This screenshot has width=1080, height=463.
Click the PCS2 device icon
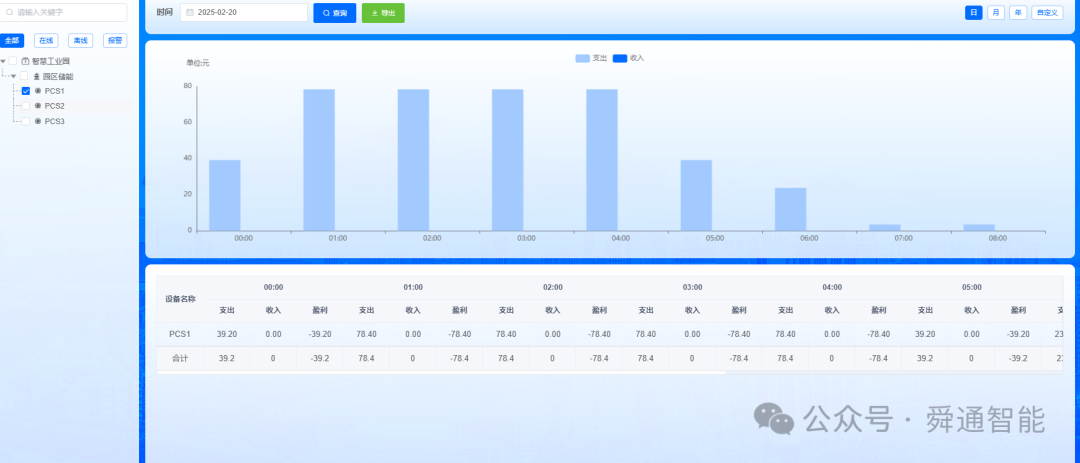pos(38,106)
